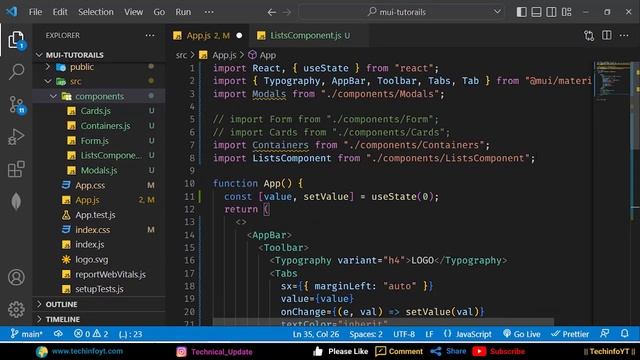Close the unsaved App.js tab dot

point(239,36)
